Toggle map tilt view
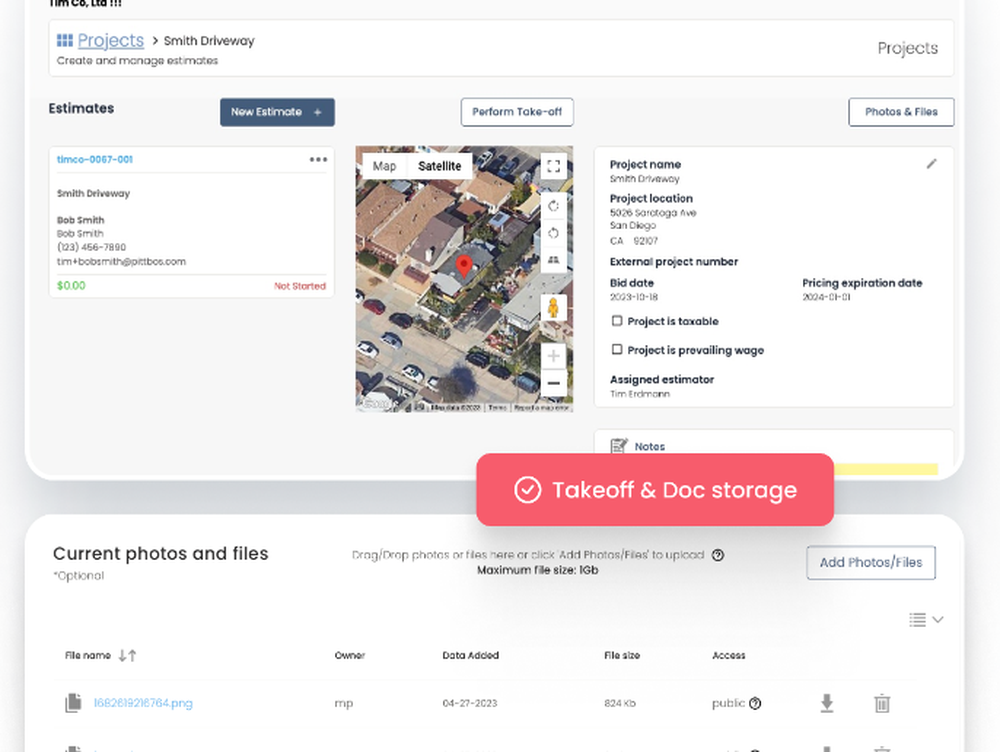The image size is (1000, 752). (554, 260)
